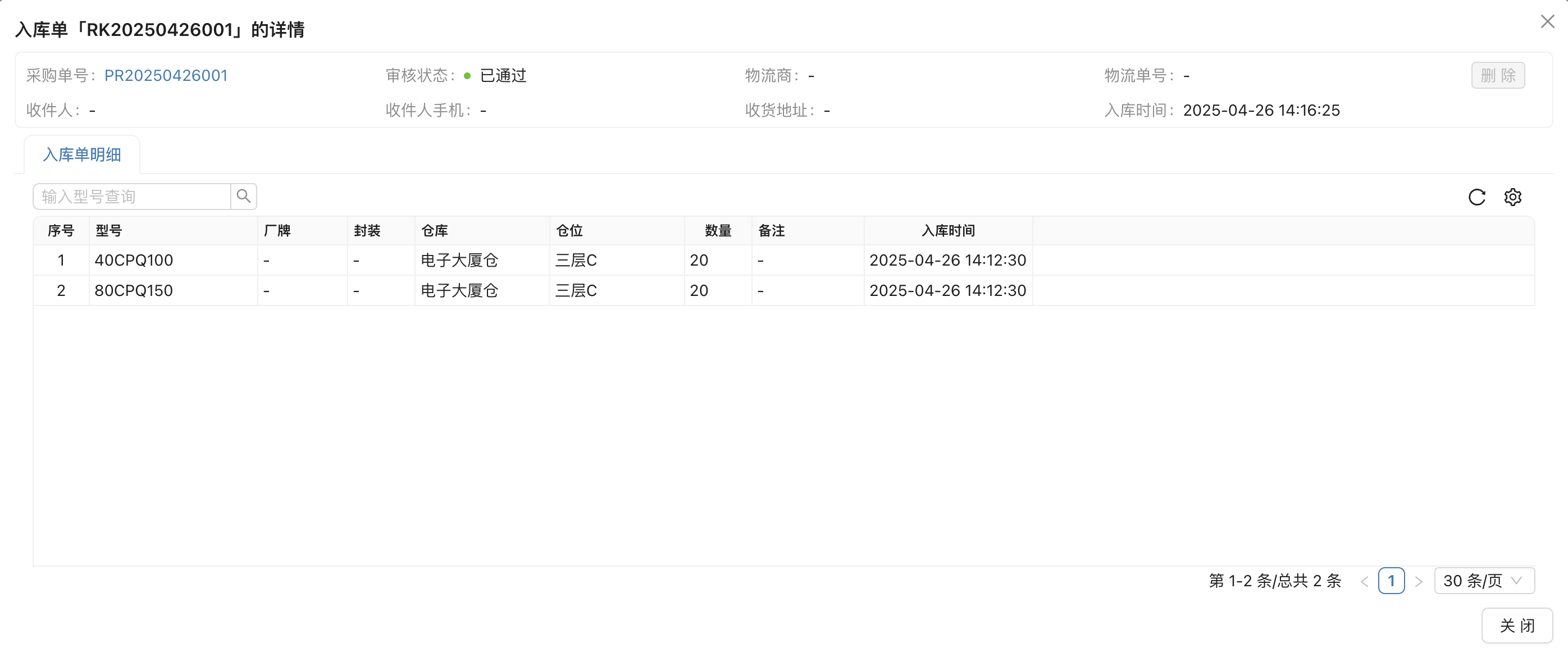The image size is (1568, 657).
Task: Click the 输入型号查询 search field
Action: [x=131, y=196]
